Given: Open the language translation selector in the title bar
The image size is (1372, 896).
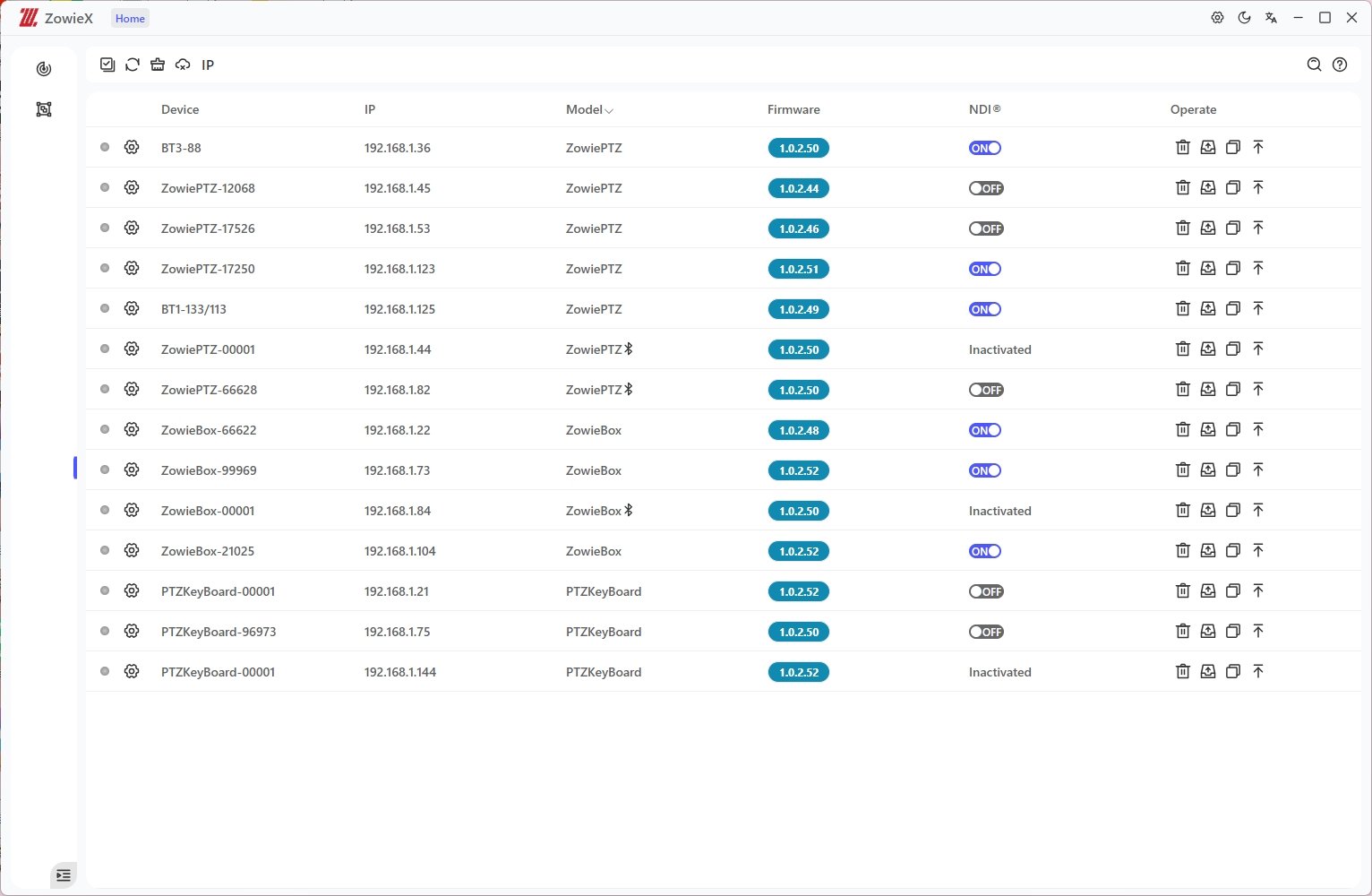Looking at the screenshot, I should [1271, 18].
